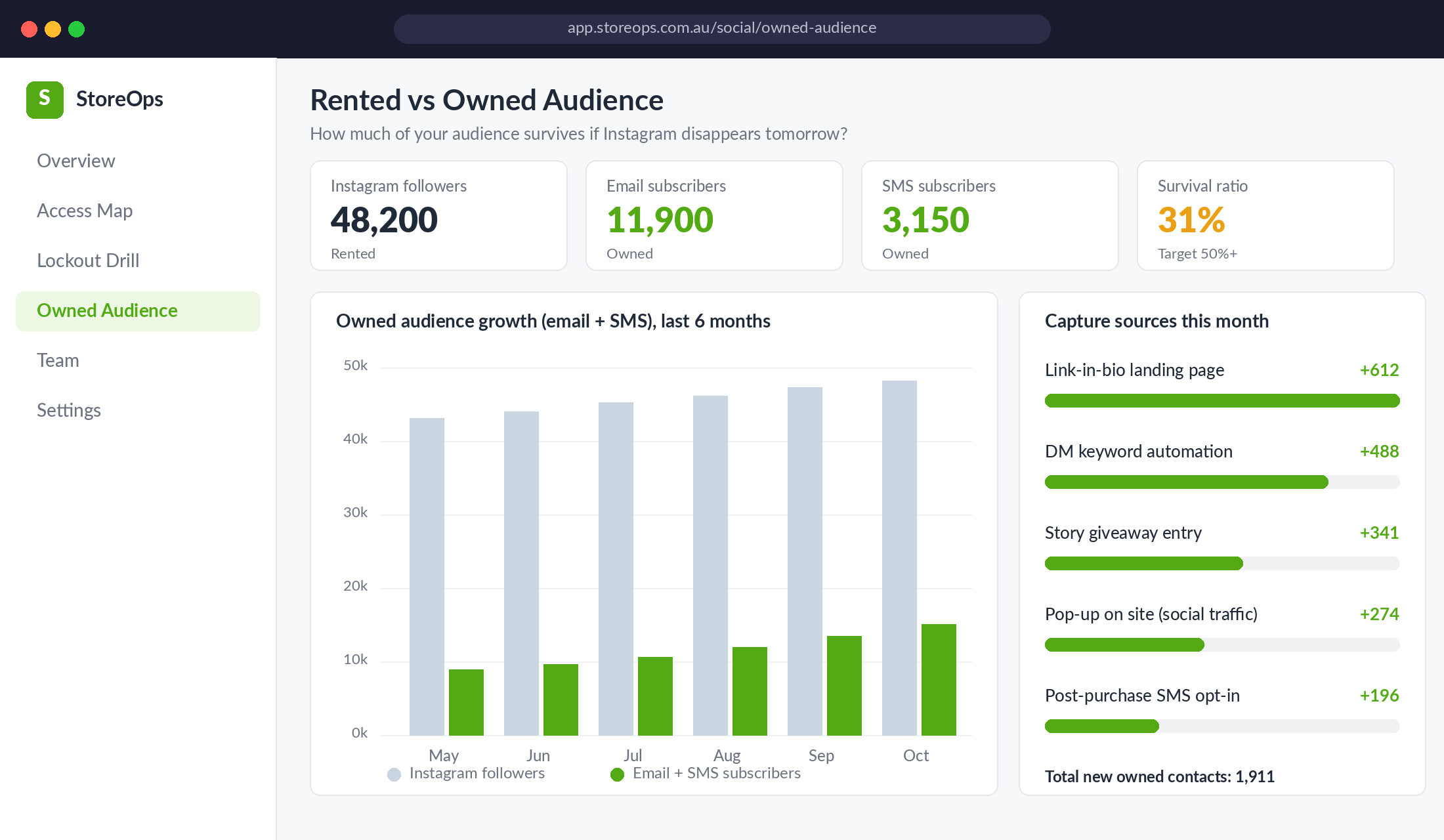Click the browser address bar URL
Image resolution: width=1444 pixels, height=840 pixels.
coord(722,28)
